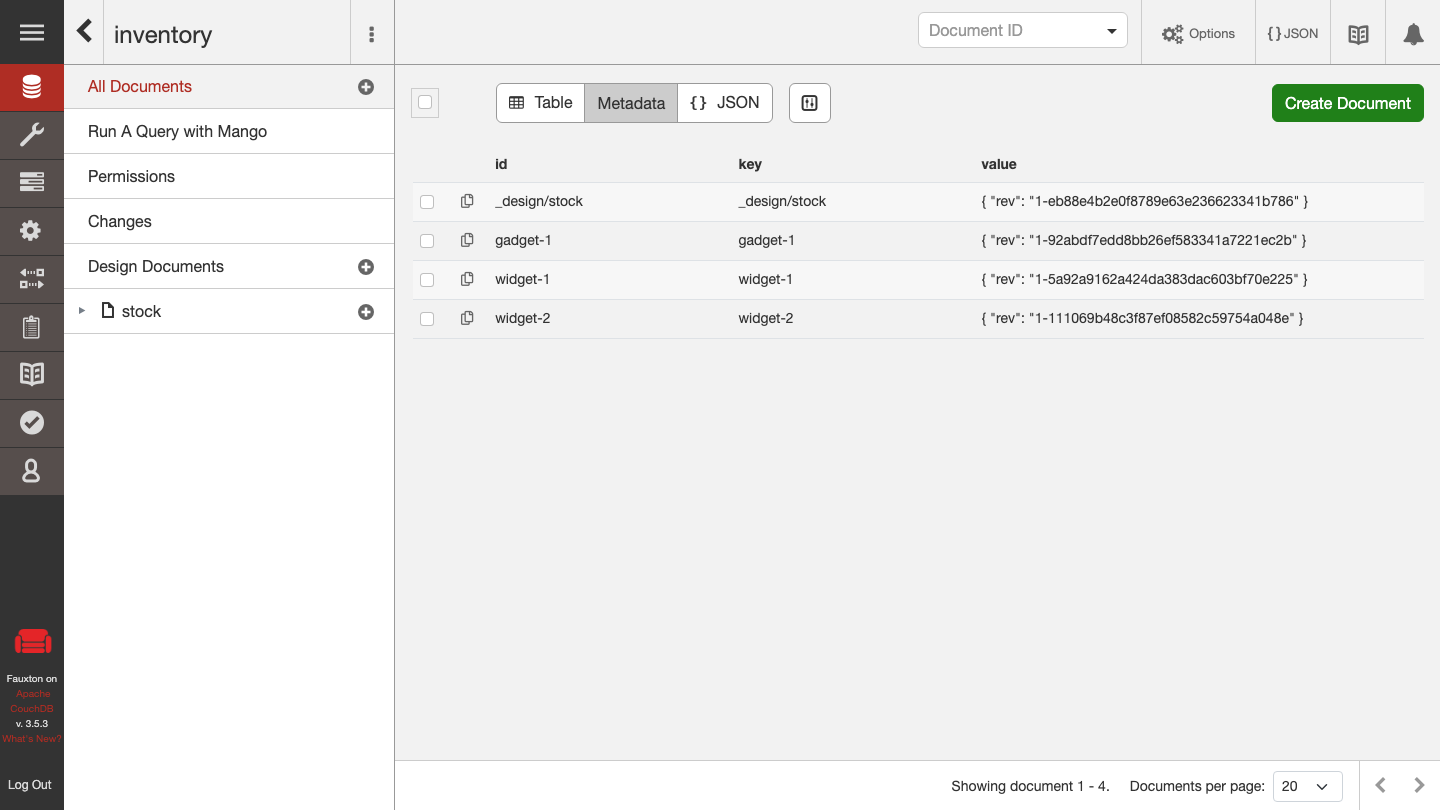Switch to Metadata view
This screenshot has height=810, width=1440.
click(631, 103)
